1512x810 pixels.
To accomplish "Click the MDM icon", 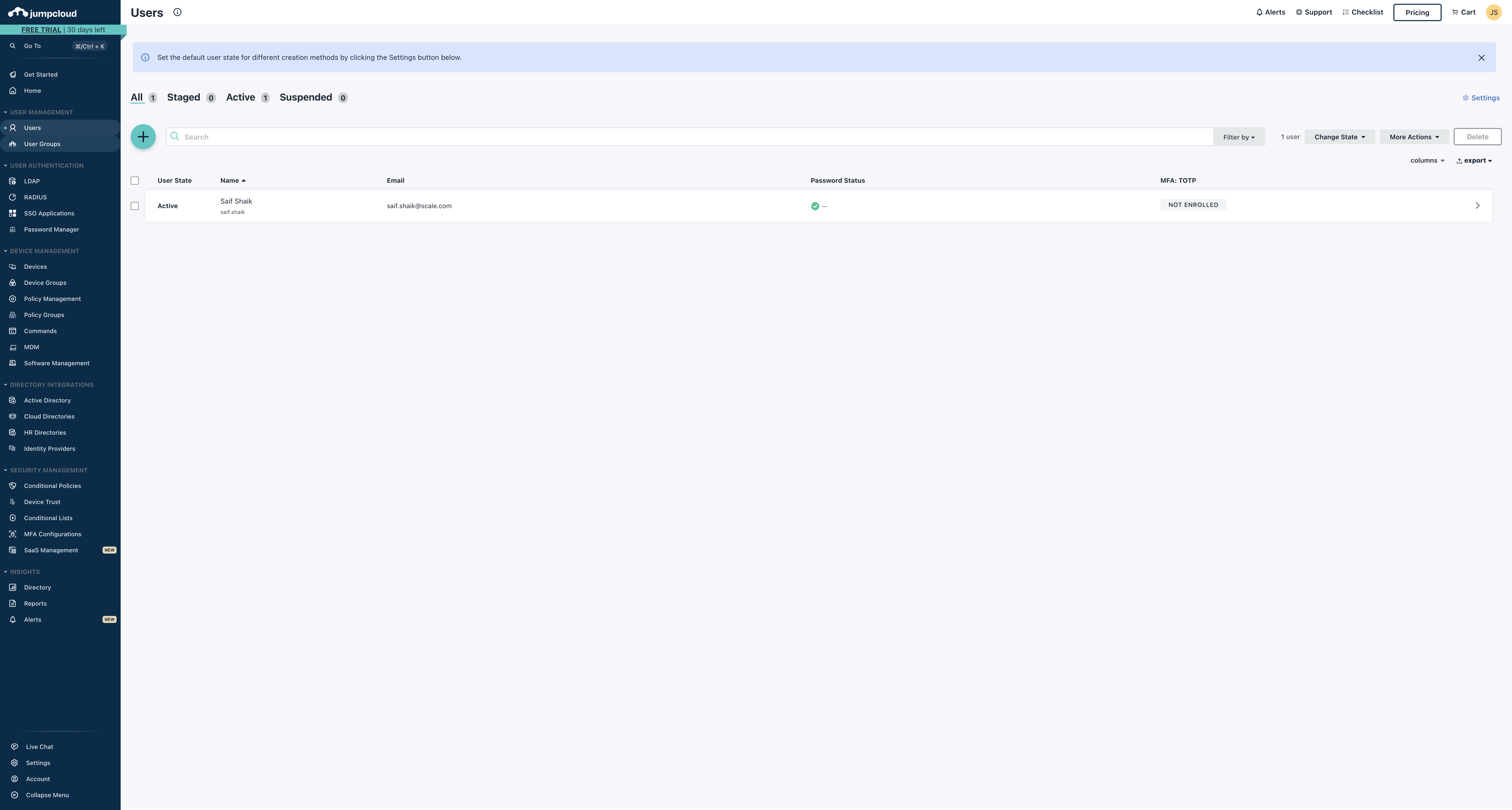I will (12, 347).
